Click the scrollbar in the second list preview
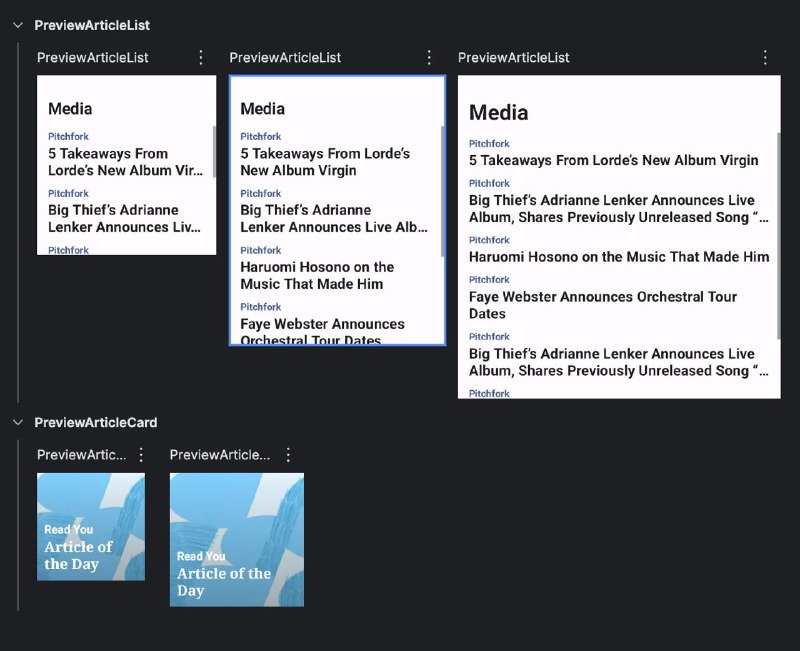 coord(442,191)
